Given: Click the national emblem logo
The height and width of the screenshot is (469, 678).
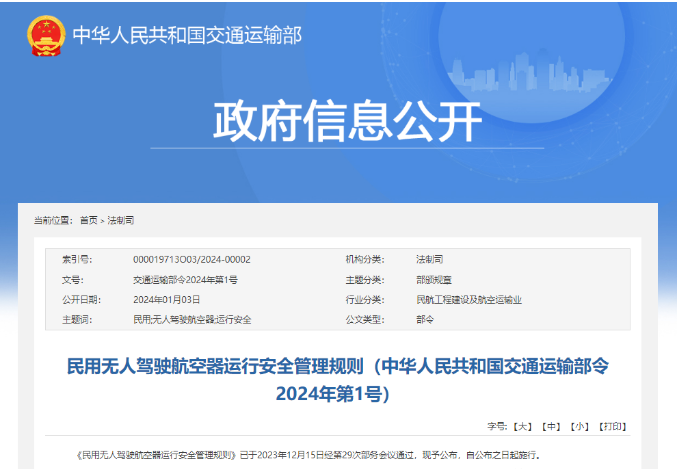Looking at the screenshot, I should pos(46,36).
